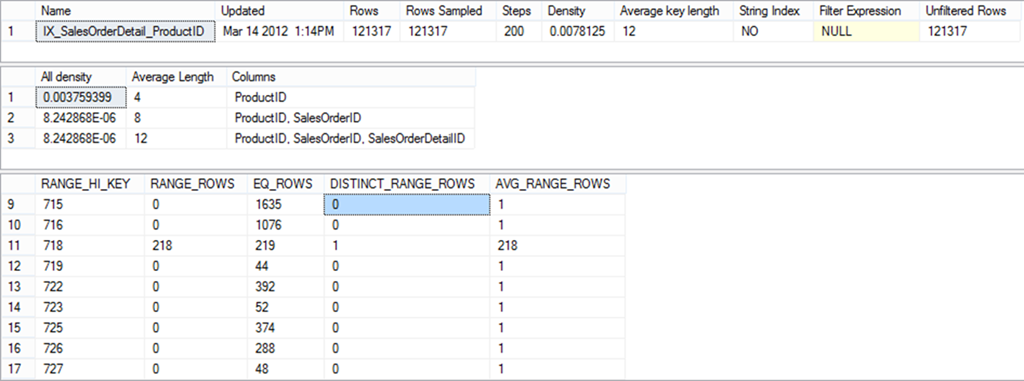Click the EQ_ROWS value 219
The width and height of the screenshot is (1024, 381).
click(286, 245)
